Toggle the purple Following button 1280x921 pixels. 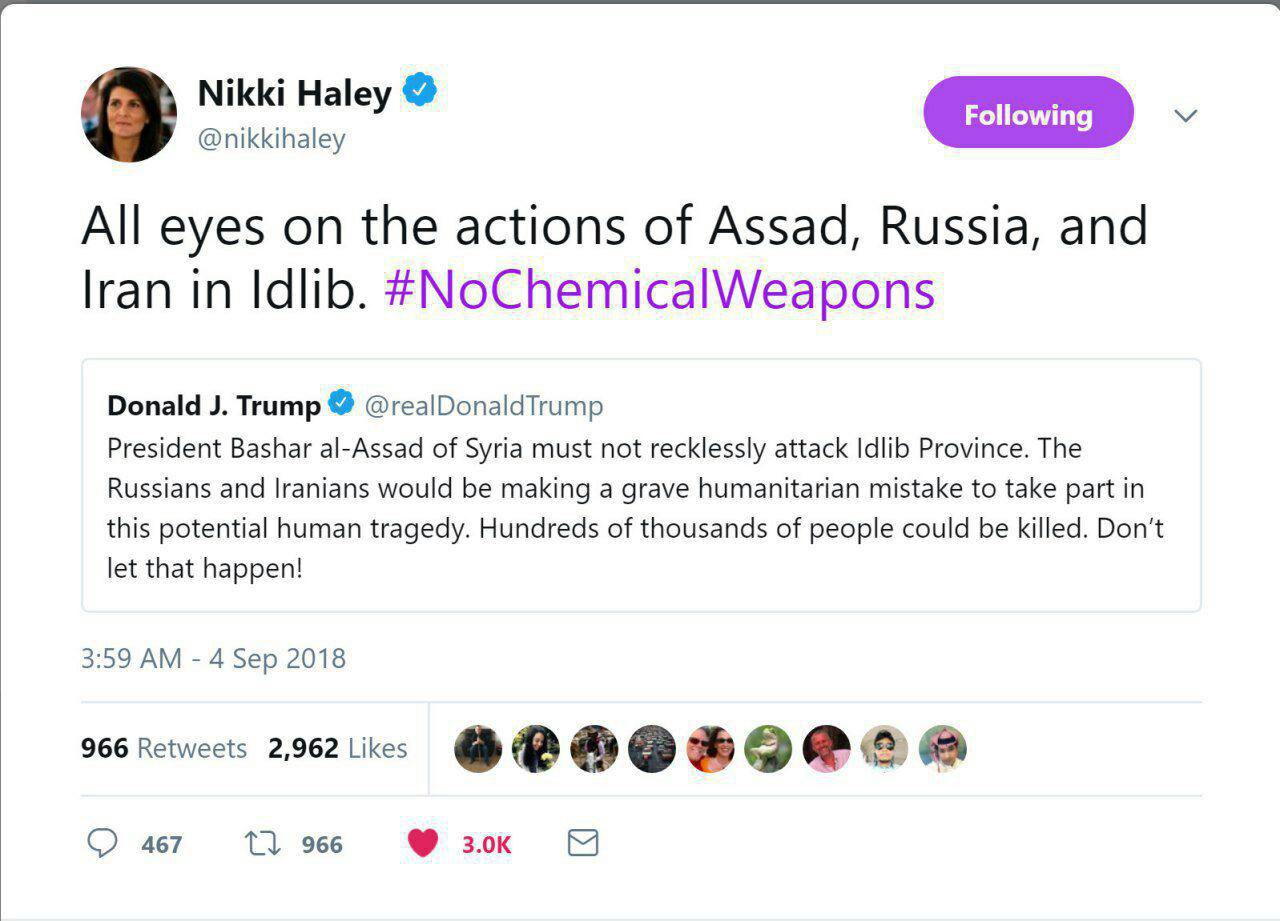(x=1028, y=115)
